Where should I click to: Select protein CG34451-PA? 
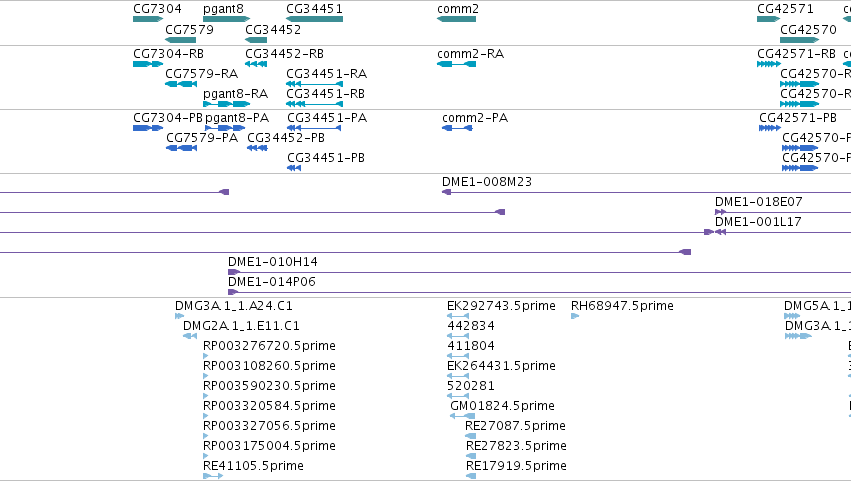pos(327,118)
